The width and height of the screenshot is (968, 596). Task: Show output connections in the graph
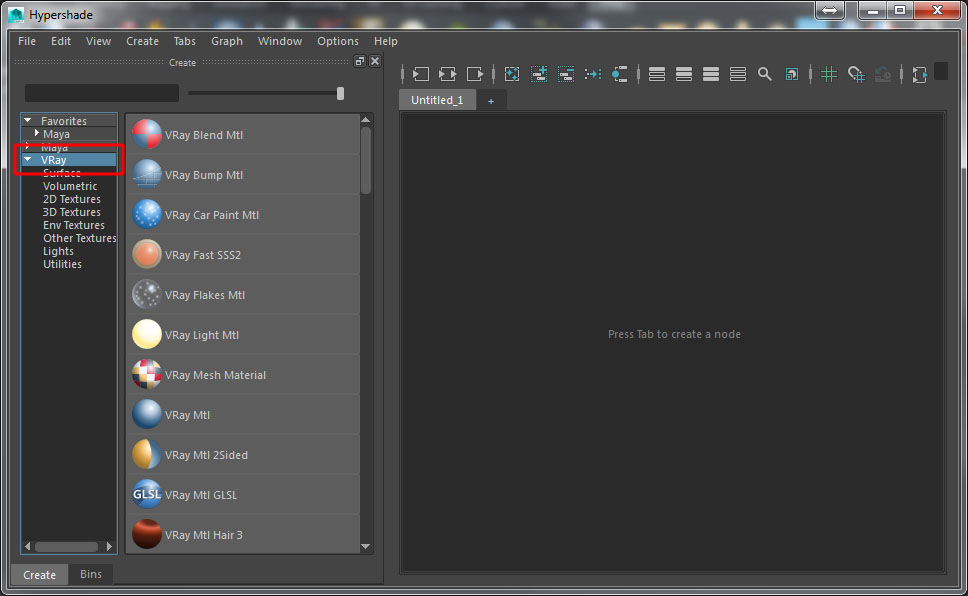pos(475,74)
